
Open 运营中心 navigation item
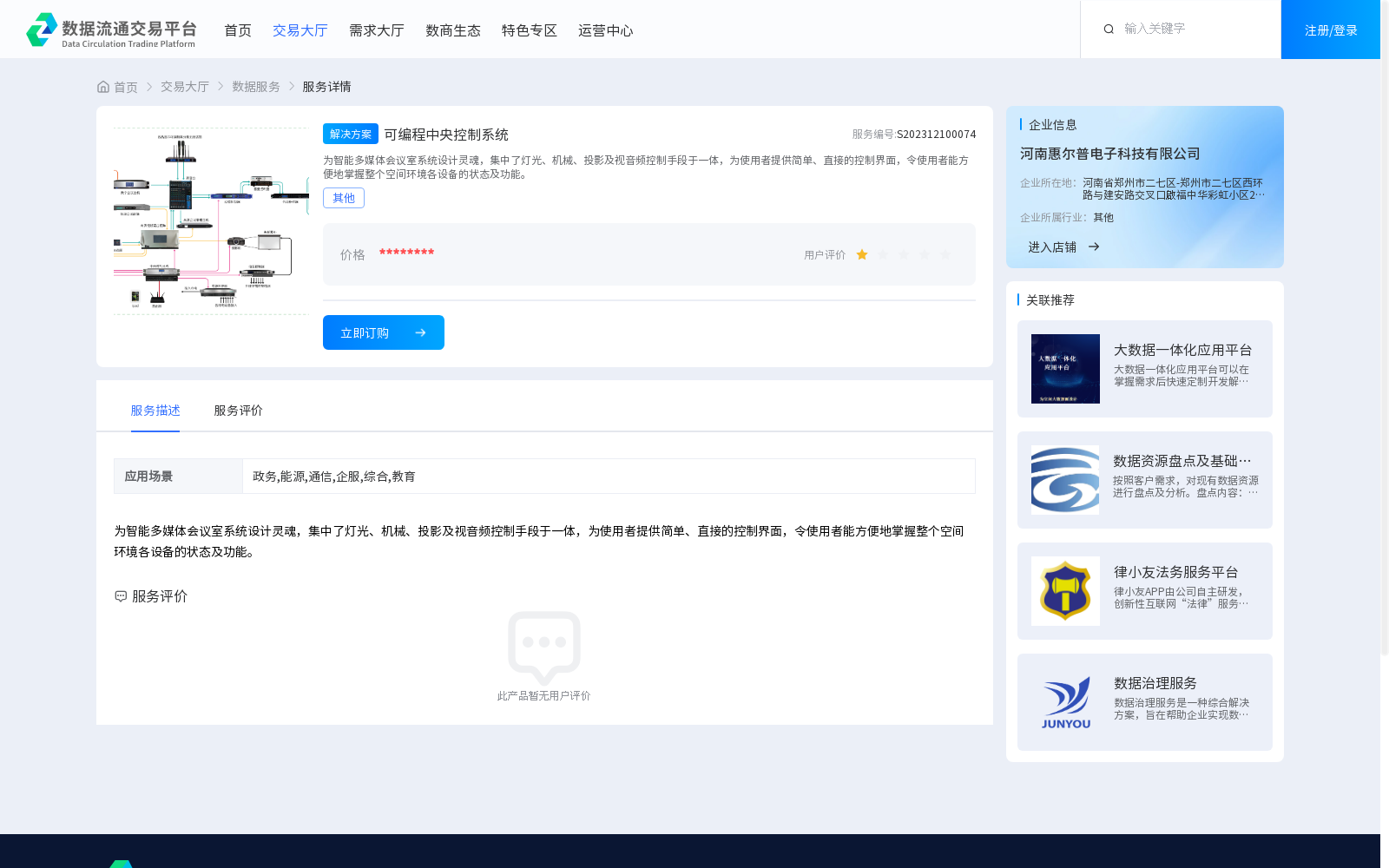pos(606,30)
